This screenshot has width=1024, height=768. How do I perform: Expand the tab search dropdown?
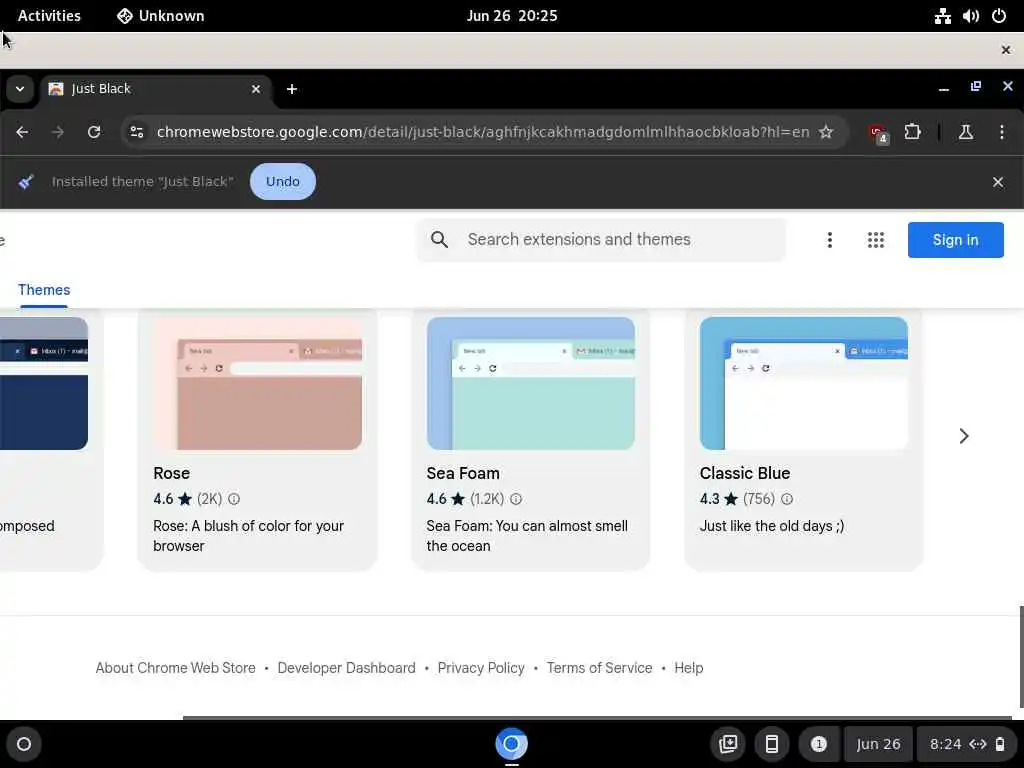click(20, 89)
